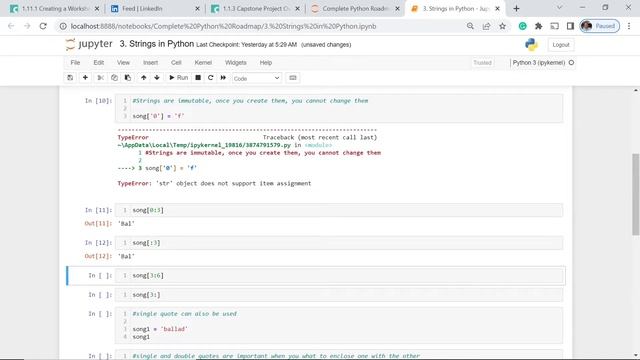This screenshot has height=360, width=640.
Task: Click Out[11] result 'Bal'
Action: 126,224
